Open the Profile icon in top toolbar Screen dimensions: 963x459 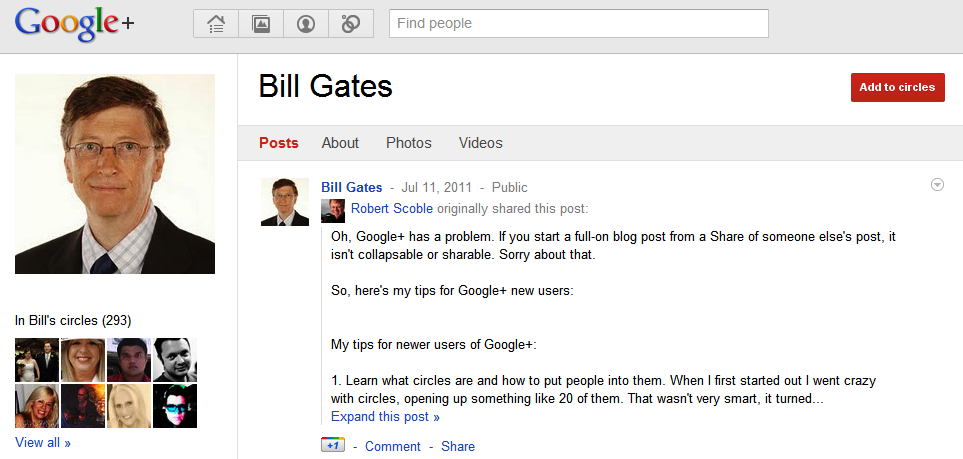coord(306,23)
